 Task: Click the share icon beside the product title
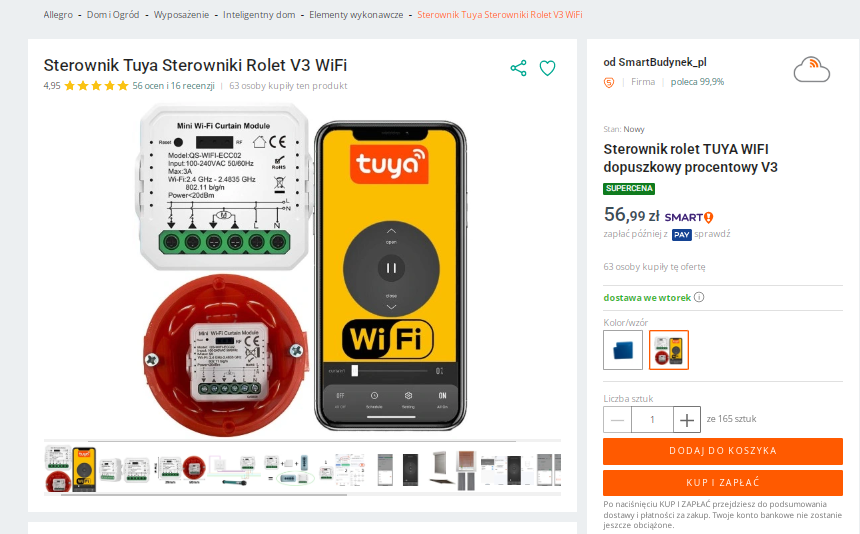click(x=518, y=68)
